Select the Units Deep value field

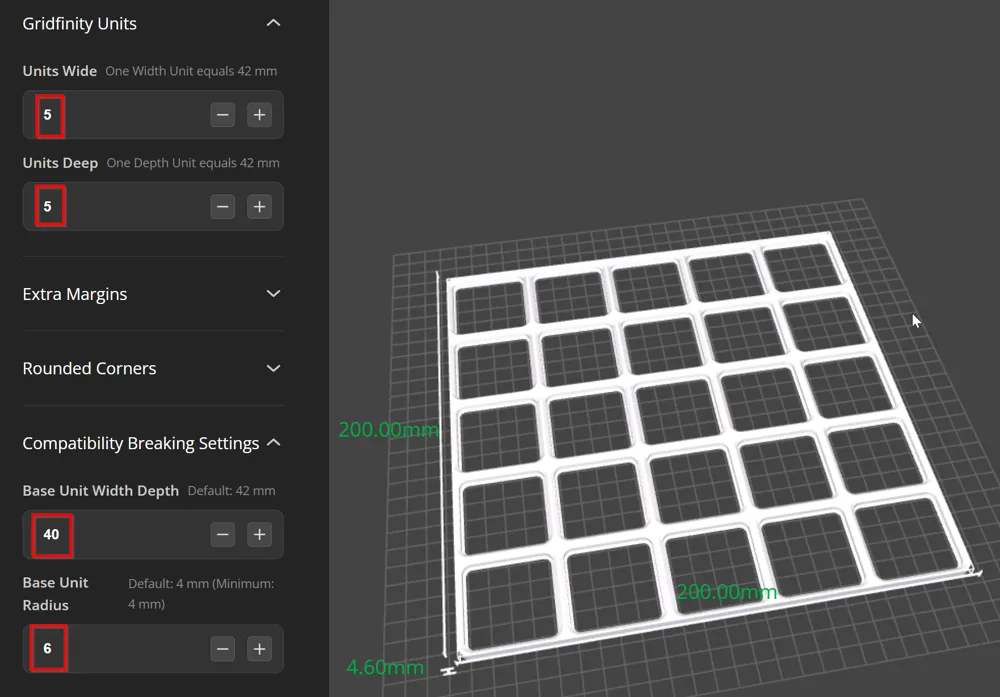49,206
